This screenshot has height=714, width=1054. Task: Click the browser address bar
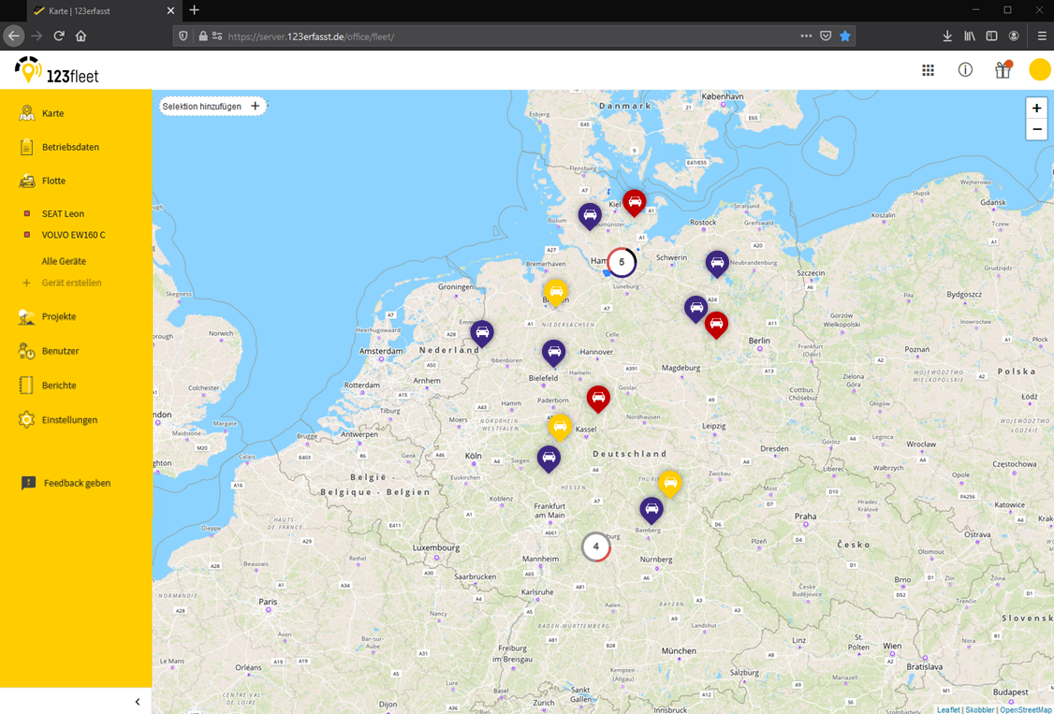(500, 36)
